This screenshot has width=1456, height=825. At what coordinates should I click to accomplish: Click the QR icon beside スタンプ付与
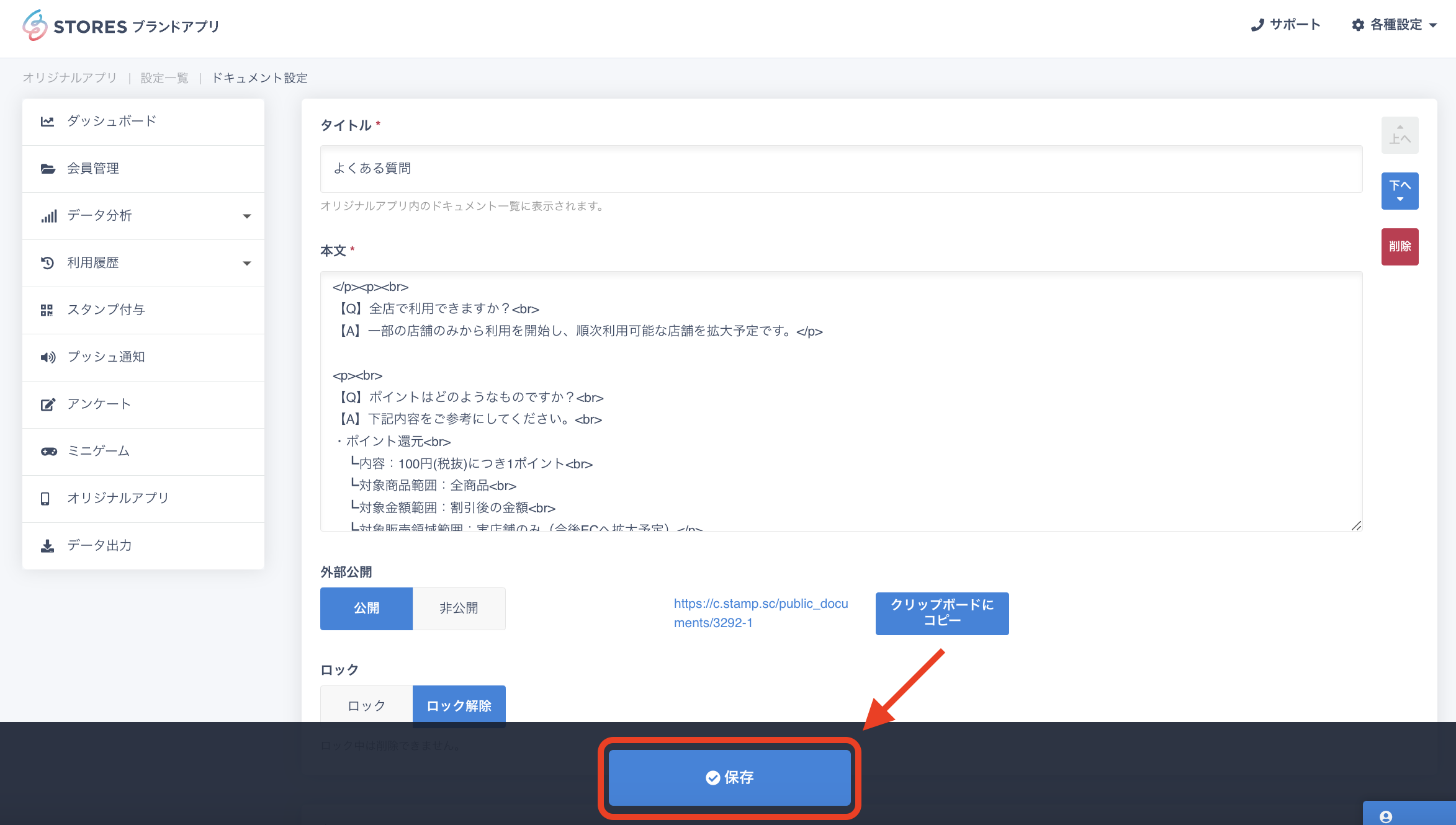47,310
